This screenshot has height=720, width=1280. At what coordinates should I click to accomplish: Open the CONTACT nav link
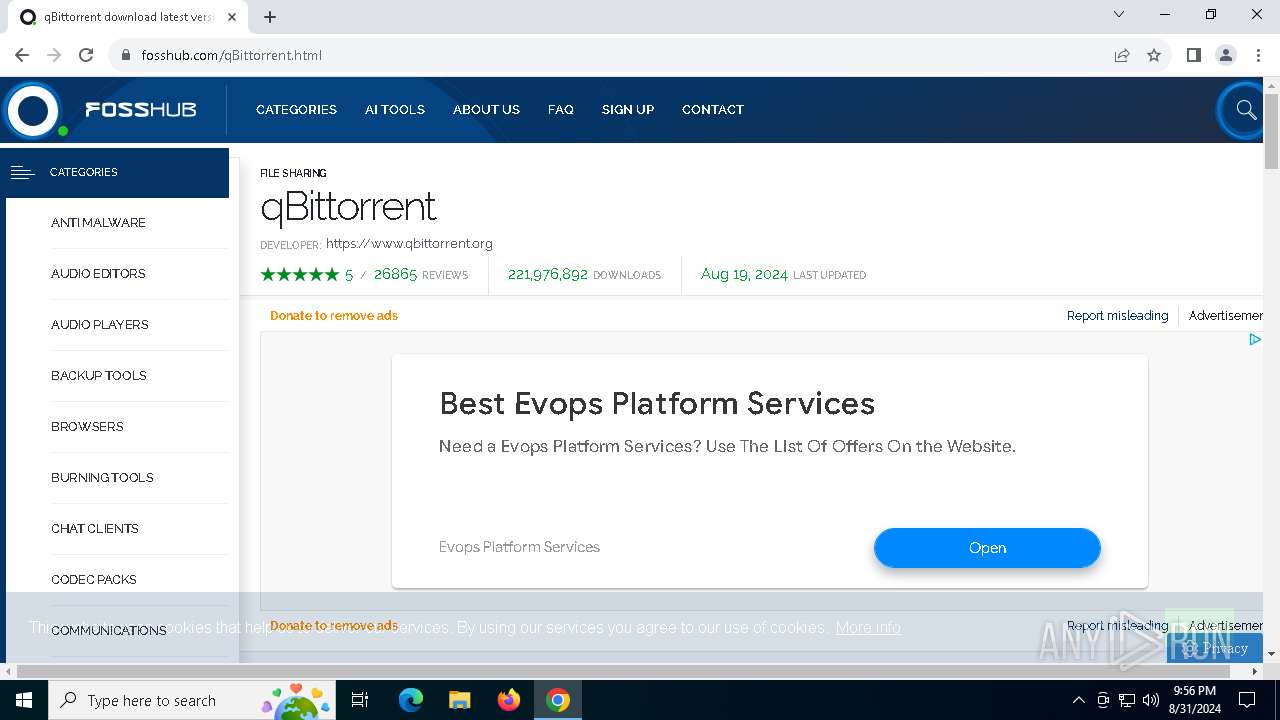tap(713, 110)
